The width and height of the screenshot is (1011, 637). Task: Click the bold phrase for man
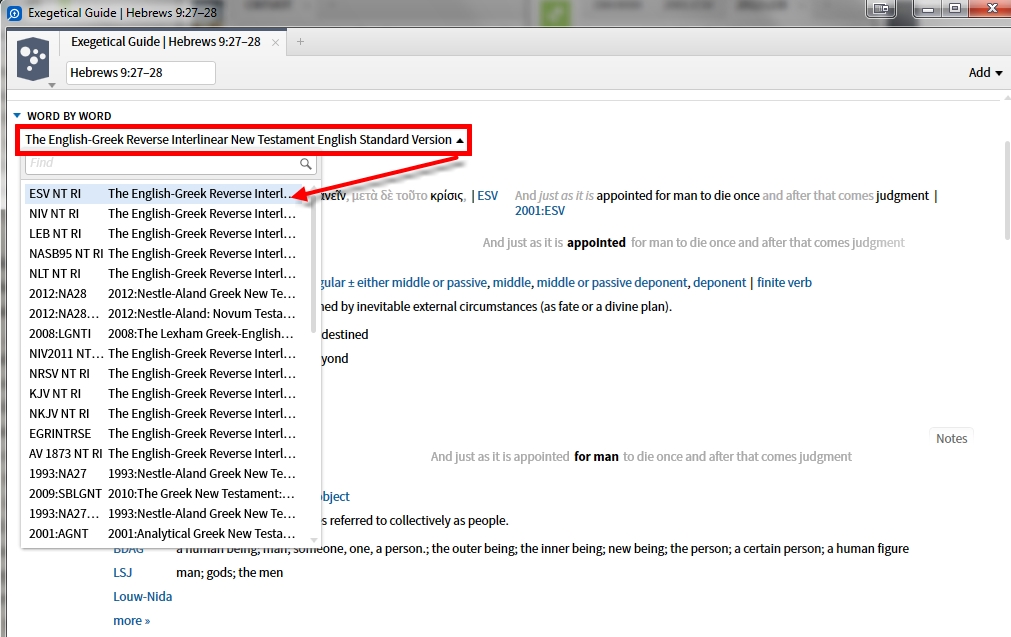click(x=596, y=456)
